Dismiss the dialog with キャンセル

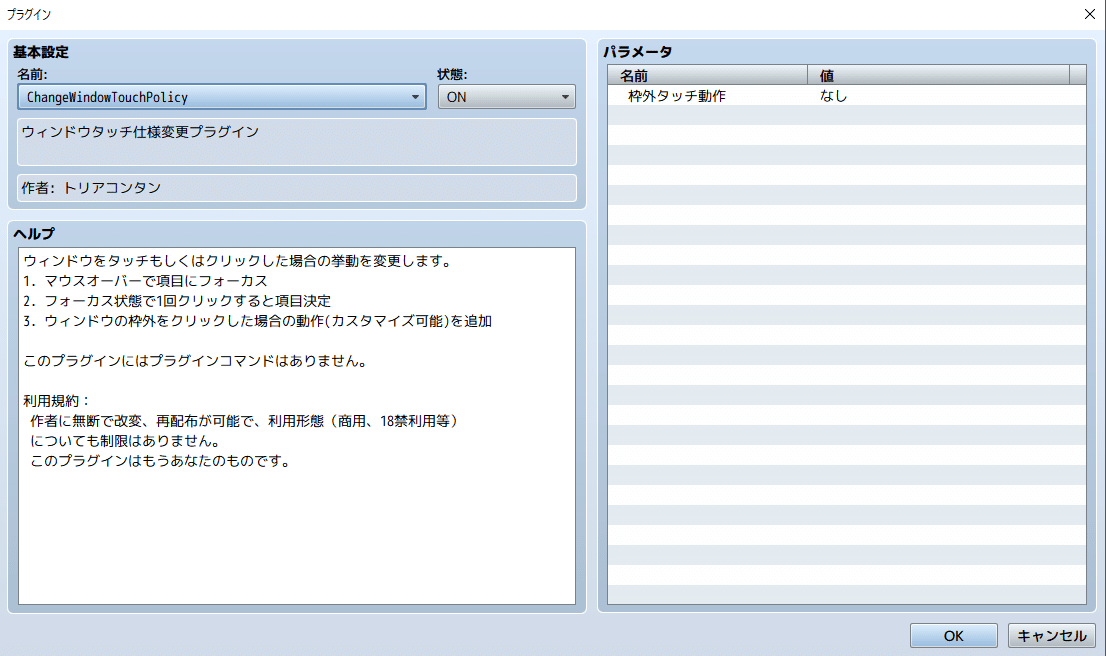point(1051,635)
